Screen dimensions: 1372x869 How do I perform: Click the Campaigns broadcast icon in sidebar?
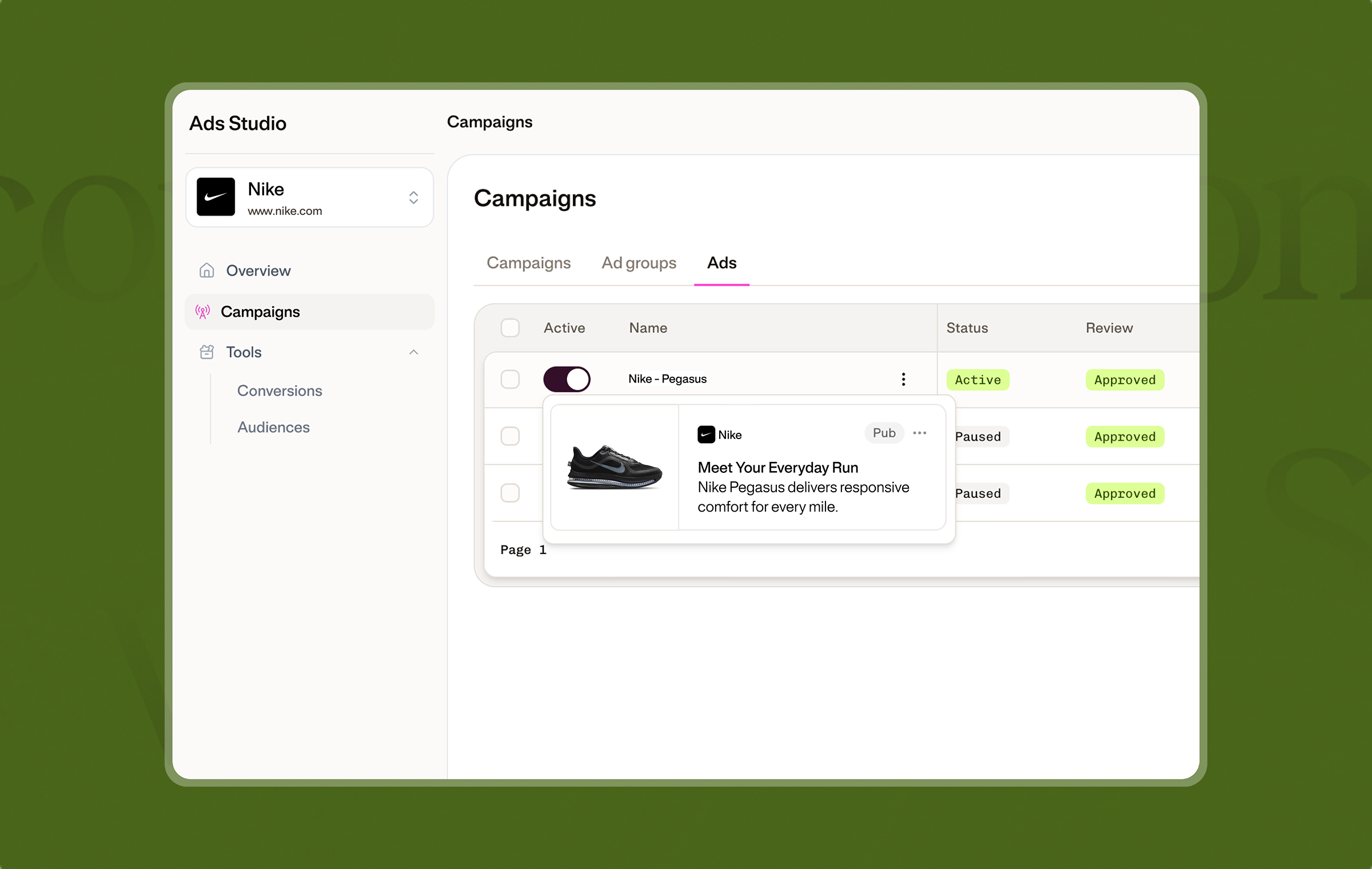[202, 312]
